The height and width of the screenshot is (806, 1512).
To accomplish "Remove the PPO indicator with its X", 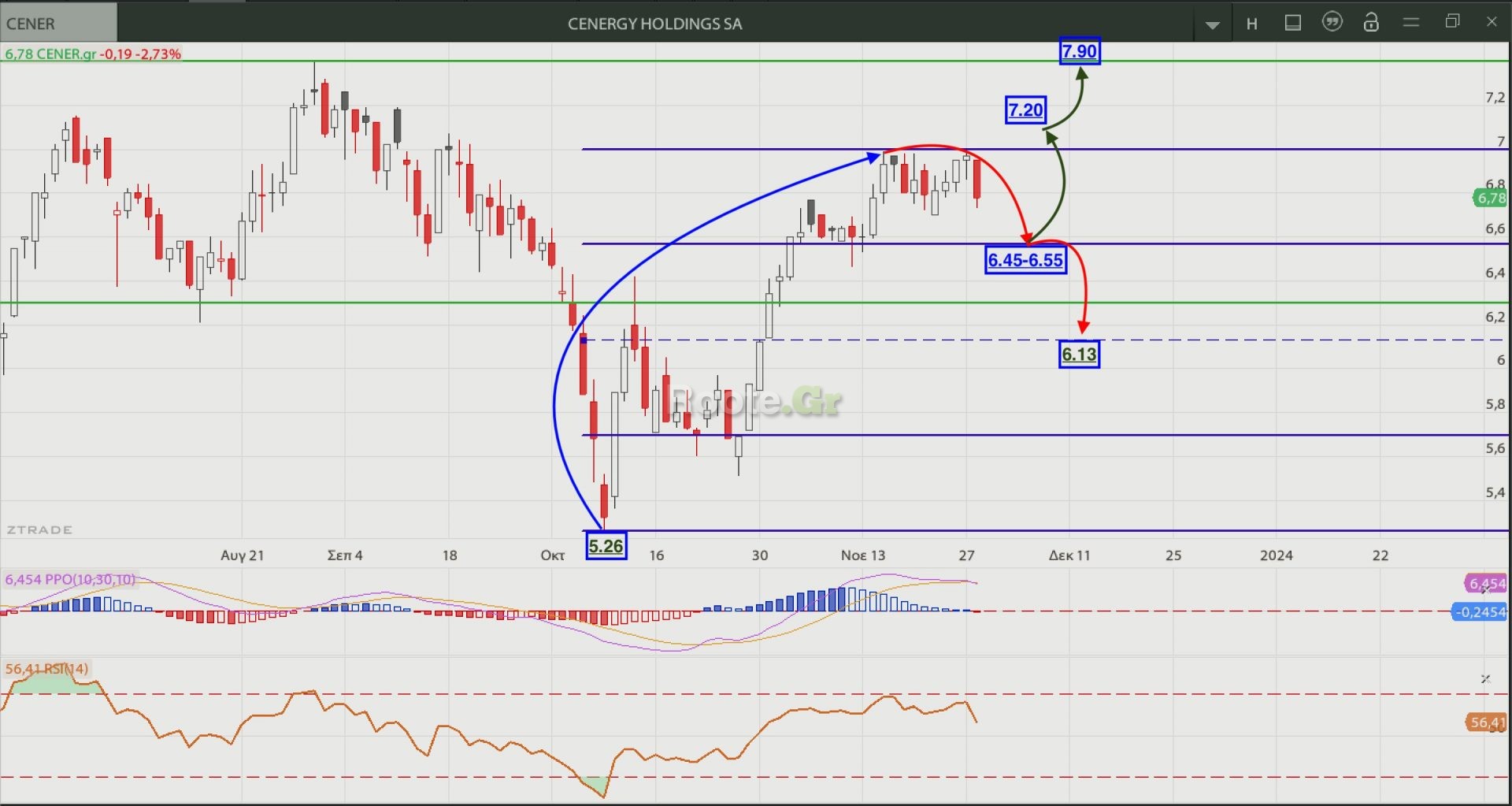I will pyautogui.click(x=1485, y=589).
